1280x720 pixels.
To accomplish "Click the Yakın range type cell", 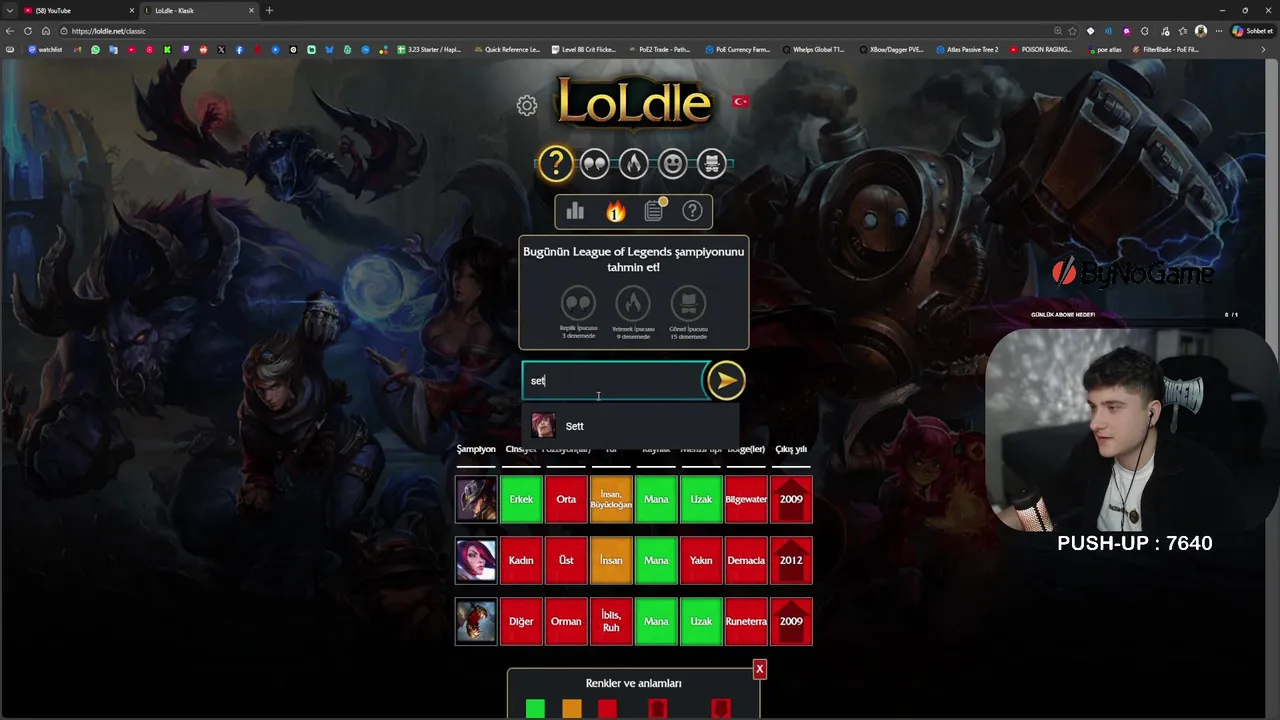I will pos(701,560).
